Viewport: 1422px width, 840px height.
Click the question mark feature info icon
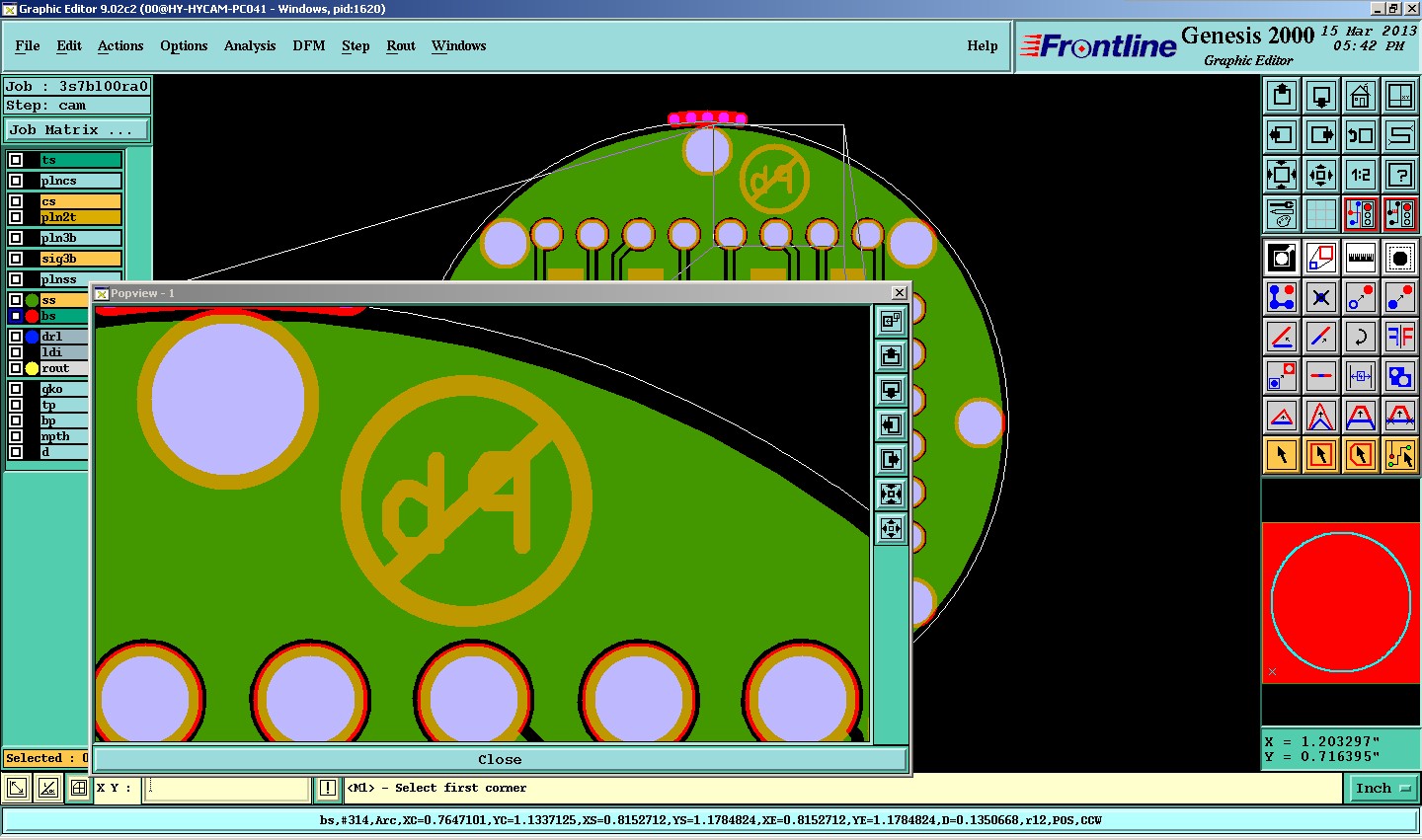[x=1400, y=175]
